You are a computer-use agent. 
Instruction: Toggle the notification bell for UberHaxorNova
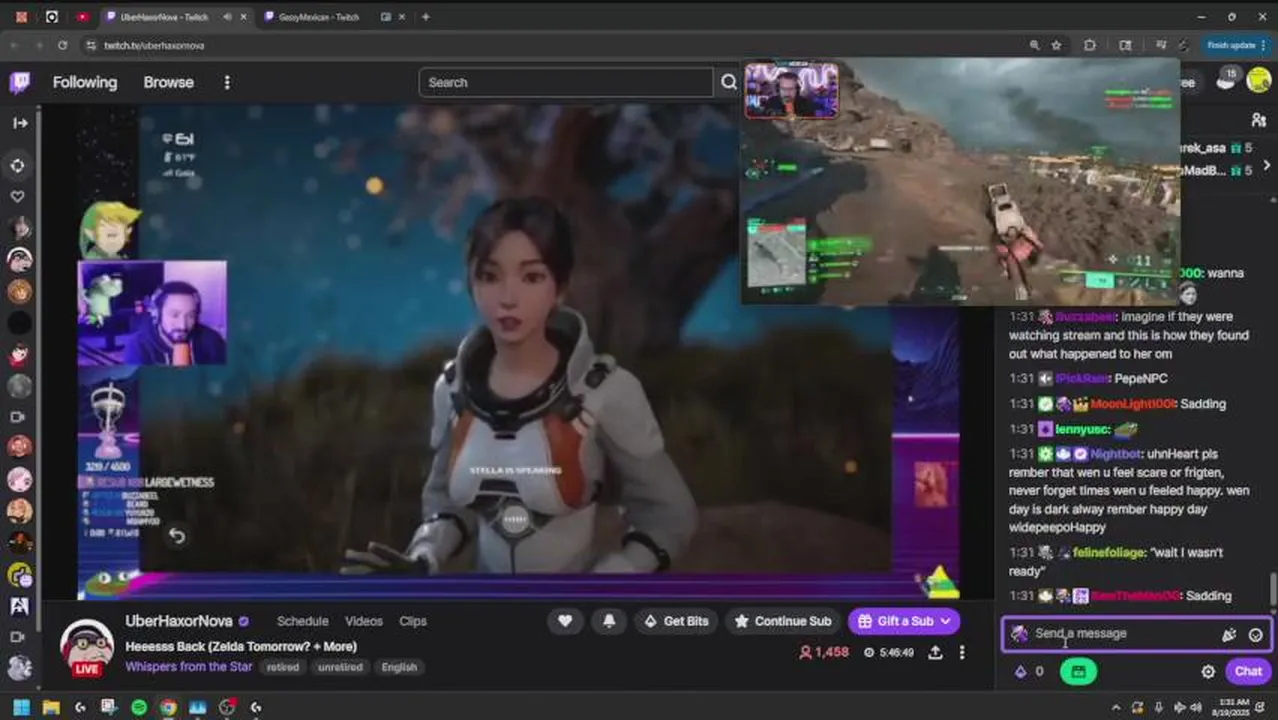click(609, 621)
